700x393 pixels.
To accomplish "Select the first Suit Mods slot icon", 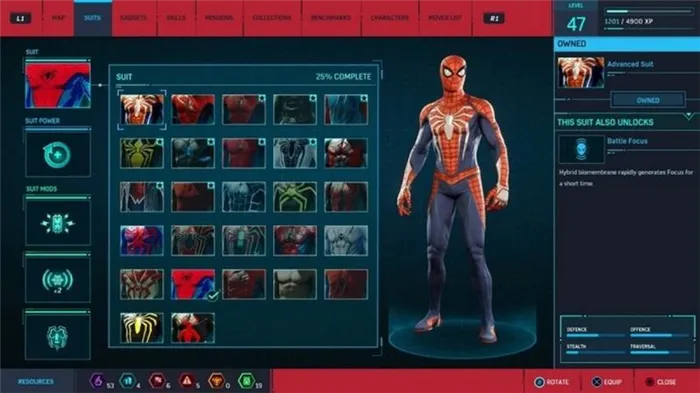I will [58, 223].
